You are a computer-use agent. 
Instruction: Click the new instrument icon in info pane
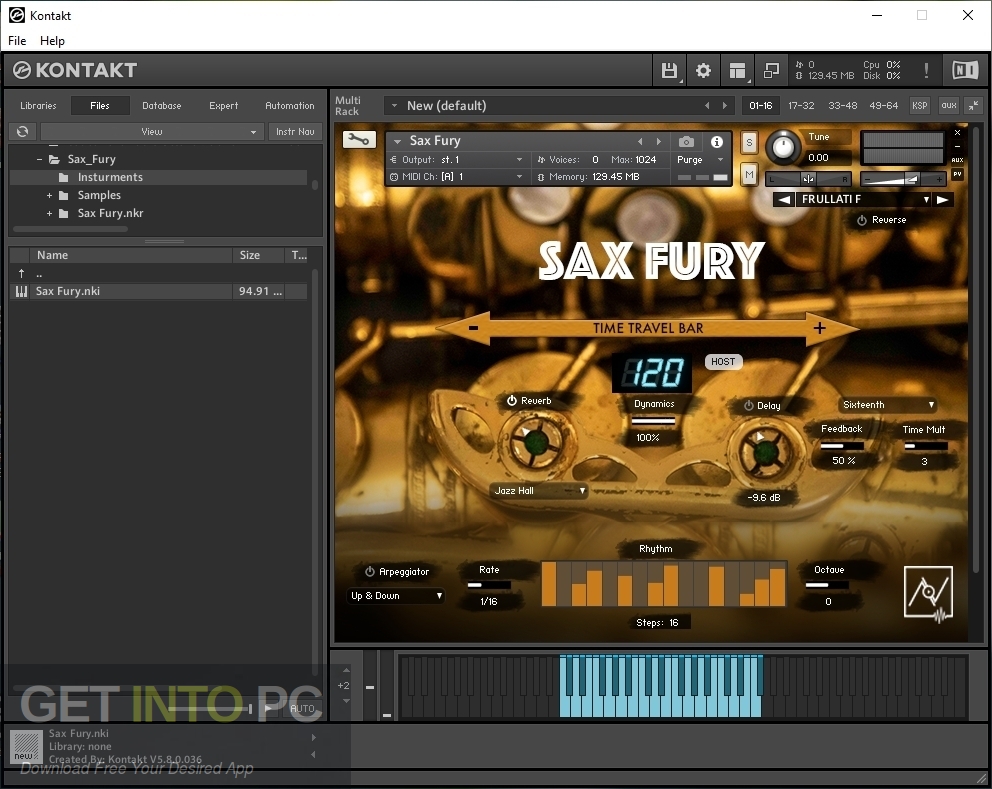(x=26, y=747)
